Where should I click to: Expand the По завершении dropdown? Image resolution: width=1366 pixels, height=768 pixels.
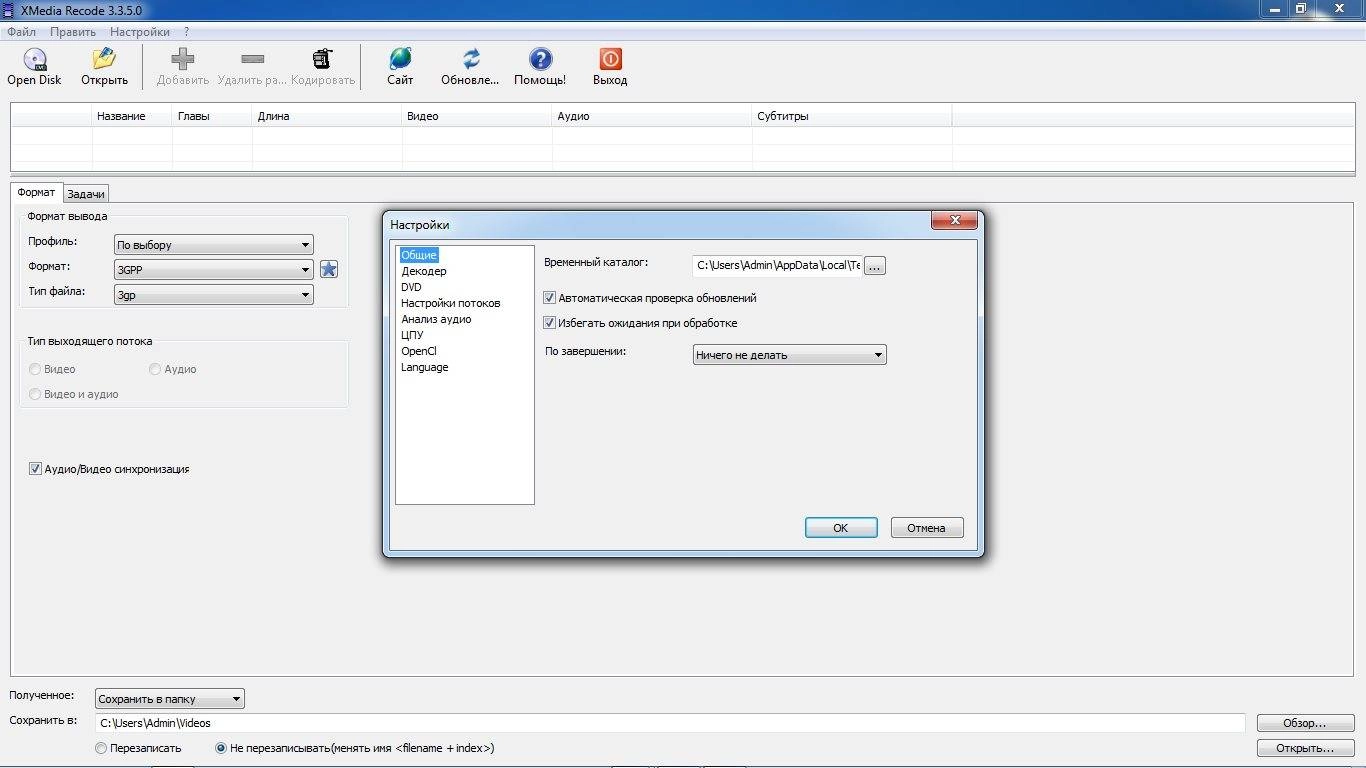click(x=790, y=355)
